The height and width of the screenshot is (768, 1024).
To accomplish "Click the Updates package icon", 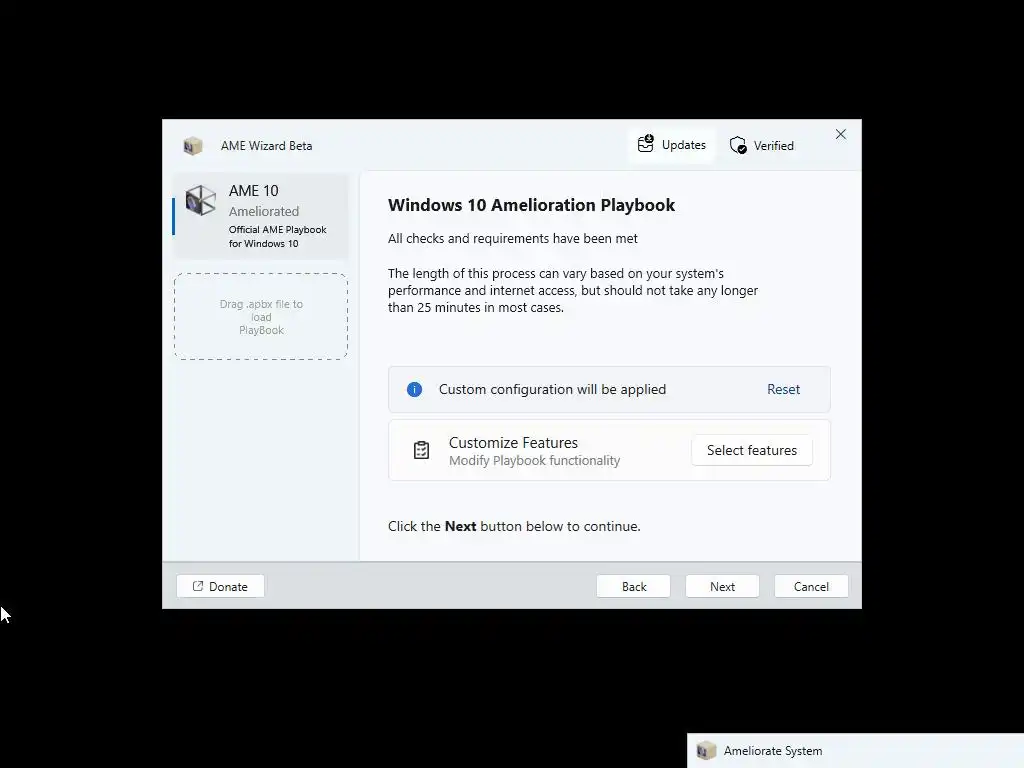I will point(646,143).
